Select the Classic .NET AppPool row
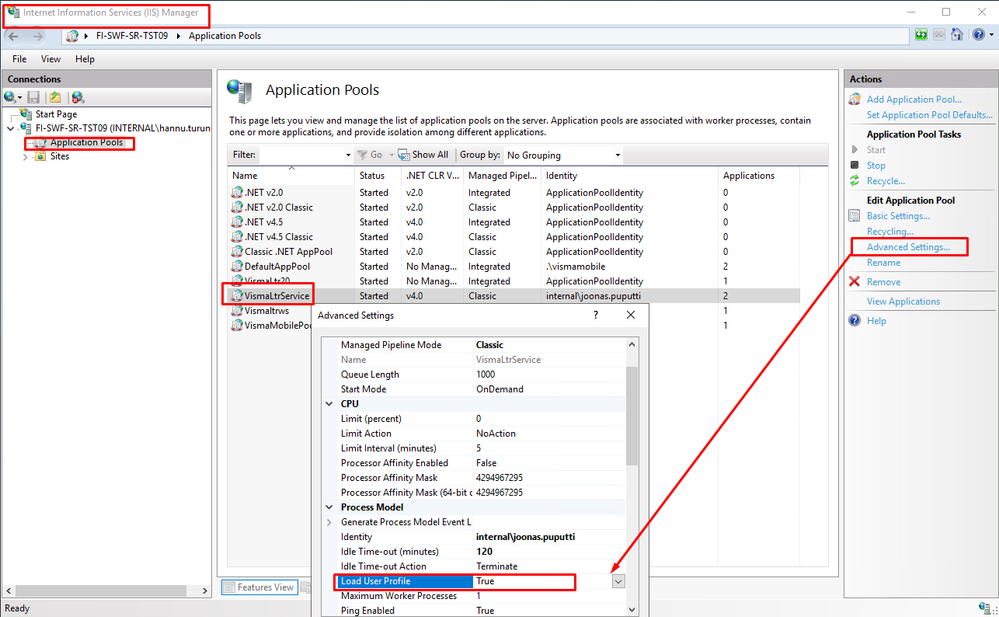Screen dimensions: 999x617 click(514, 252)
